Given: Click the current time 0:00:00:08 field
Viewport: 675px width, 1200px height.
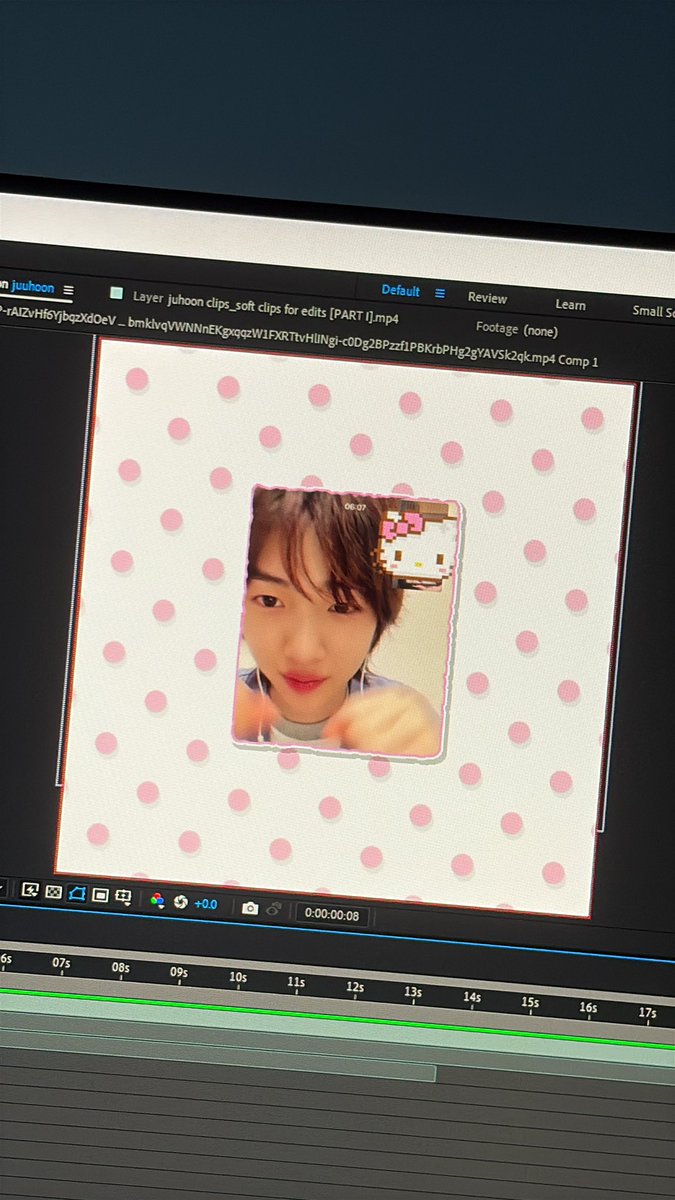Looking at the screenshot, I should pyautogui.click(x=332, y=914).
